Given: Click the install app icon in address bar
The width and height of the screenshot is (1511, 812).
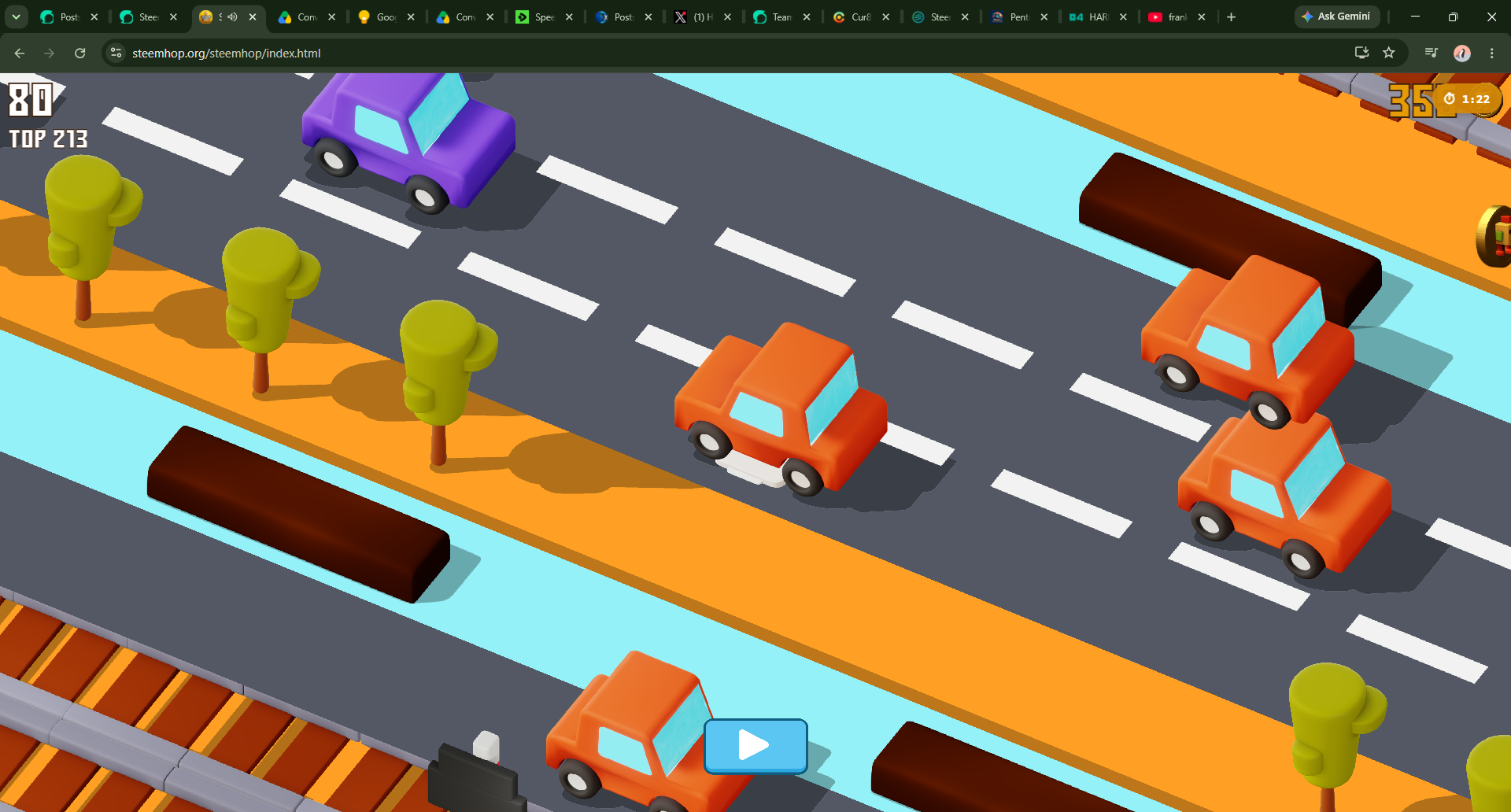Looking at the screenshot, I should point(1361,53).
